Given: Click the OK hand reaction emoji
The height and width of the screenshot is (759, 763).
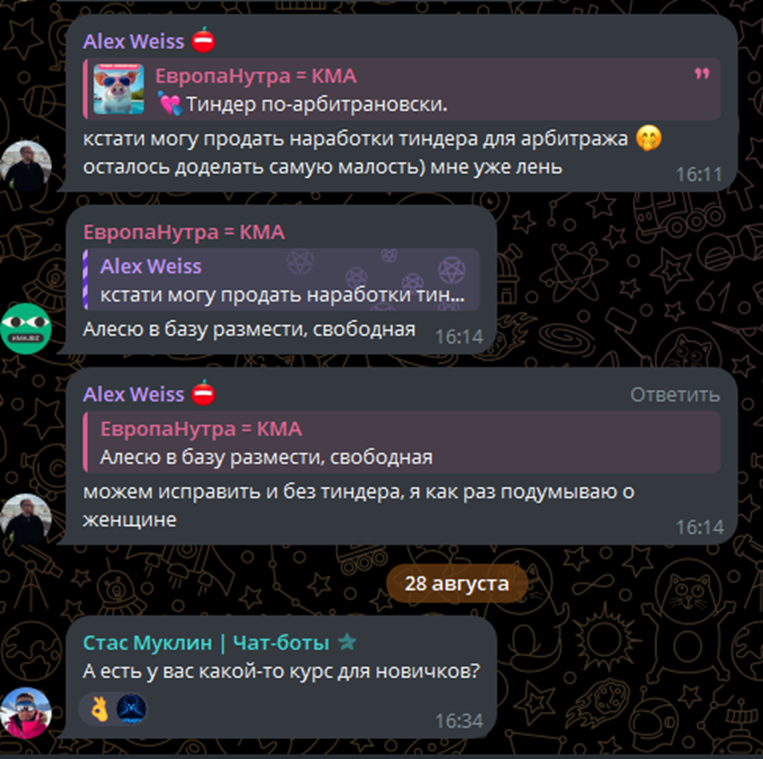Looking at the screenshot, I should (100, 708).
